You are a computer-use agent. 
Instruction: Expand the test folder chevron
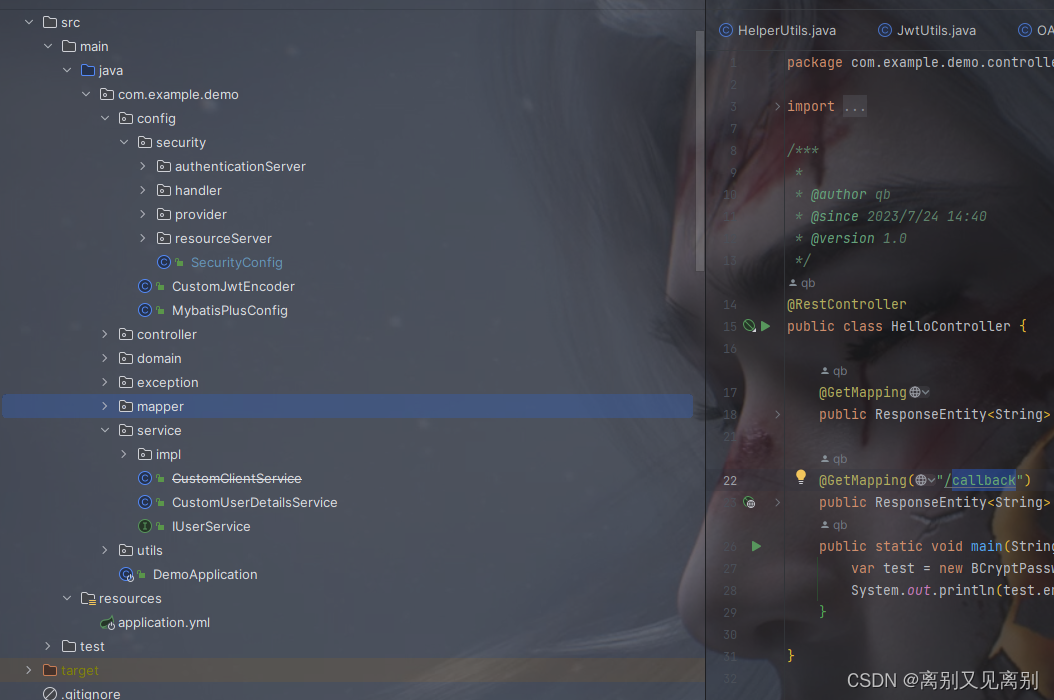pyautogui.click(x=48, y=646)
